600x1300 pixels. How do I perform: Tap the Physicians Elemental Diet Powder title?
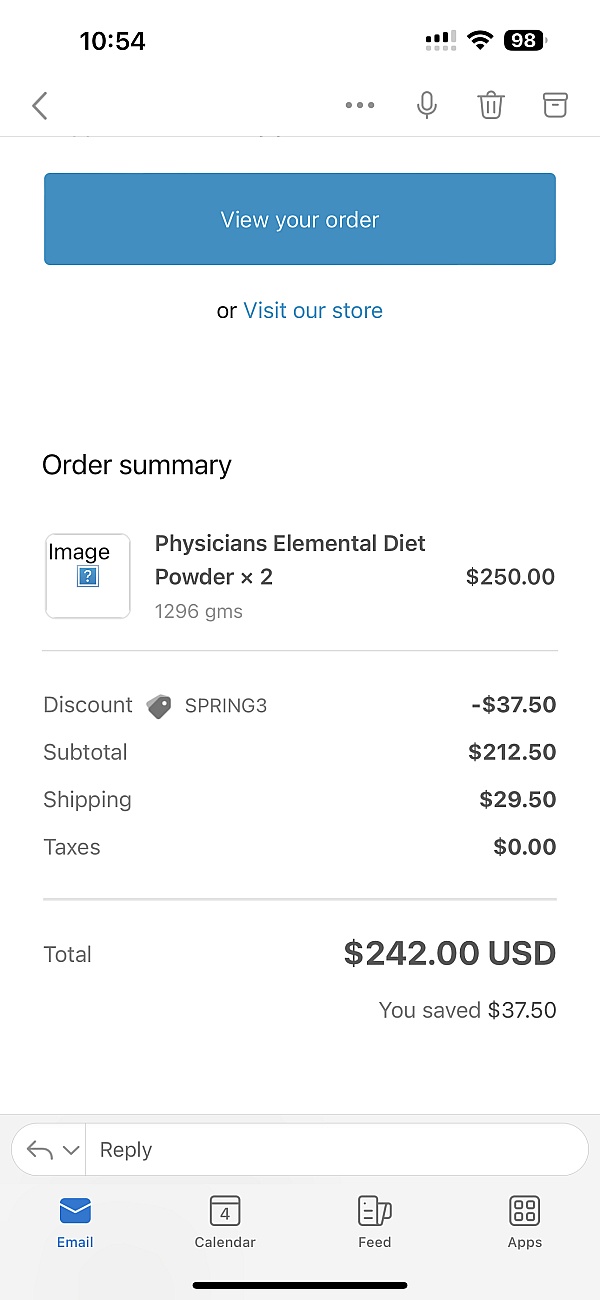coord(290,560)
